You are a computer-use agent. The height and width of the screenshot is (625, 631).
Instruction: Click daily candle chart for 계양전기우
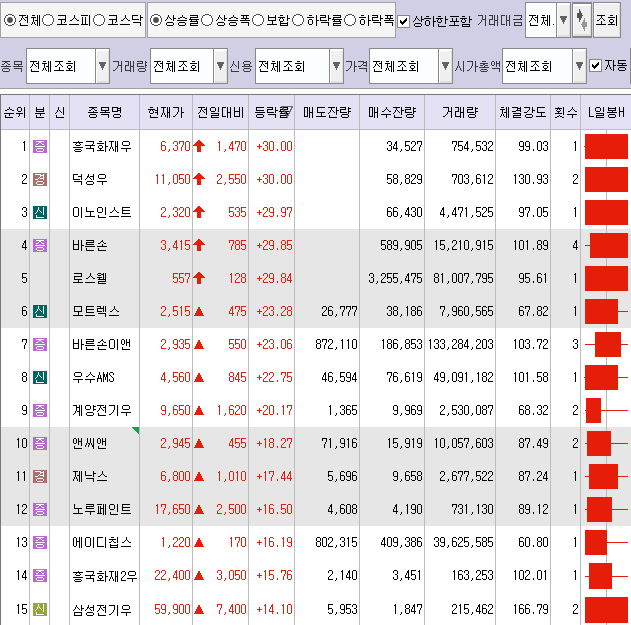(606, 410)
